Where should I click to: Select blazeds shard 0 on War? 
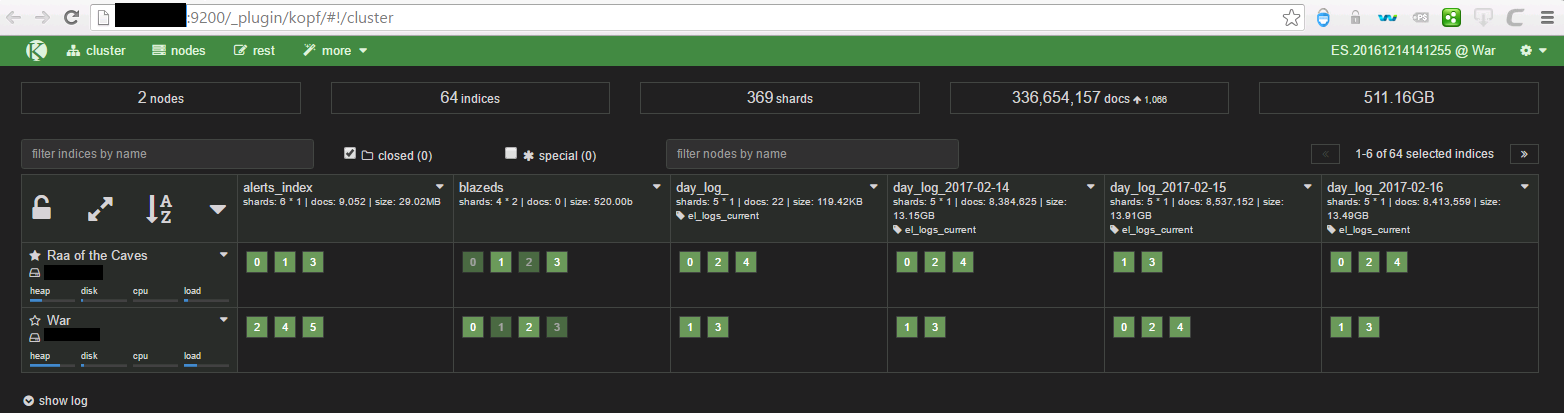point(474,328)
